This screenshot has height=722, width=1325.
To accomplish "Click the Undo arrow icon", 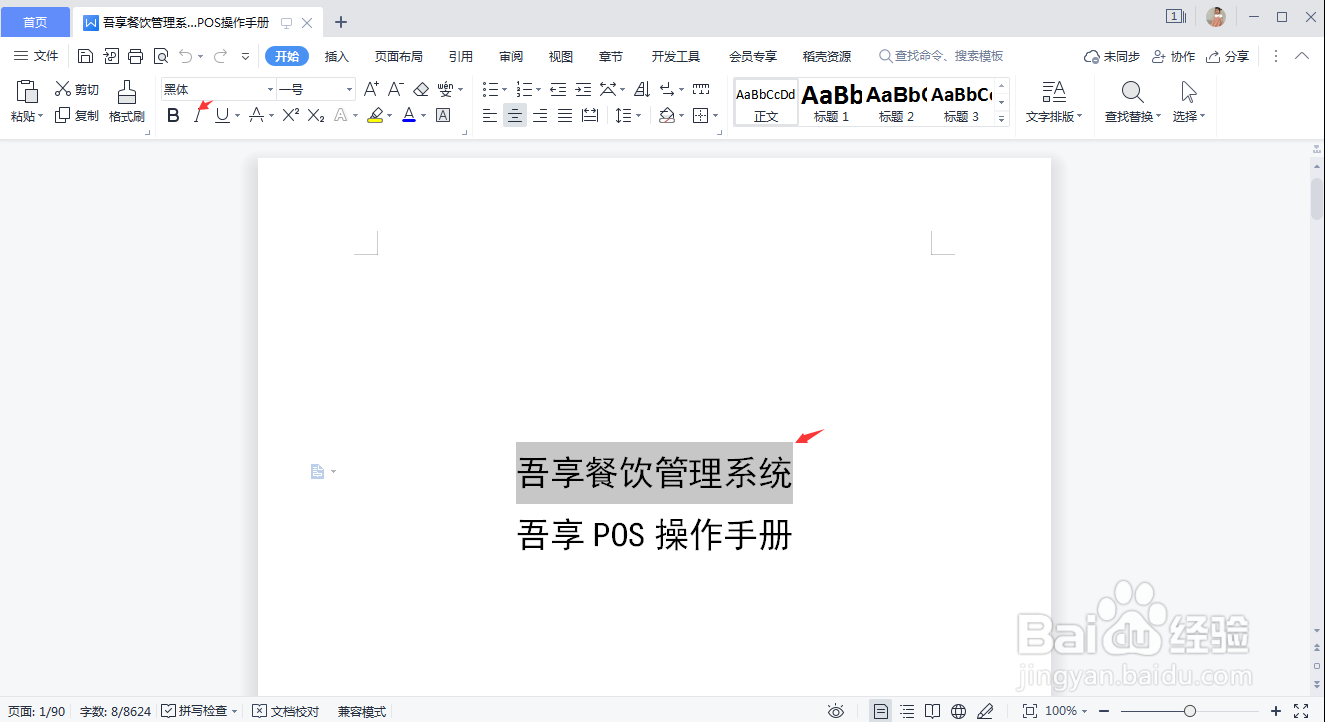I will (x=185, y=56).
